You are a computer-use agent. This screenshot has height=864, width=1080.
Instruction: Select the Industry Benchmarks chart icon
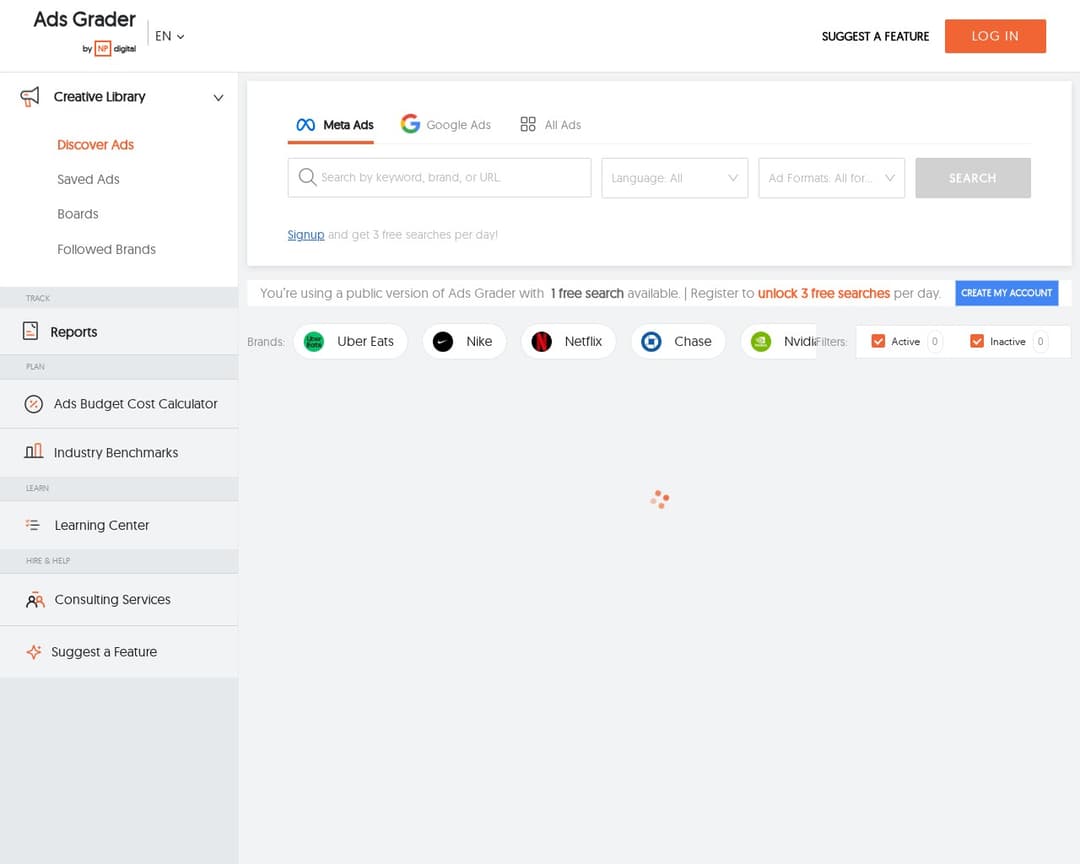33,452
